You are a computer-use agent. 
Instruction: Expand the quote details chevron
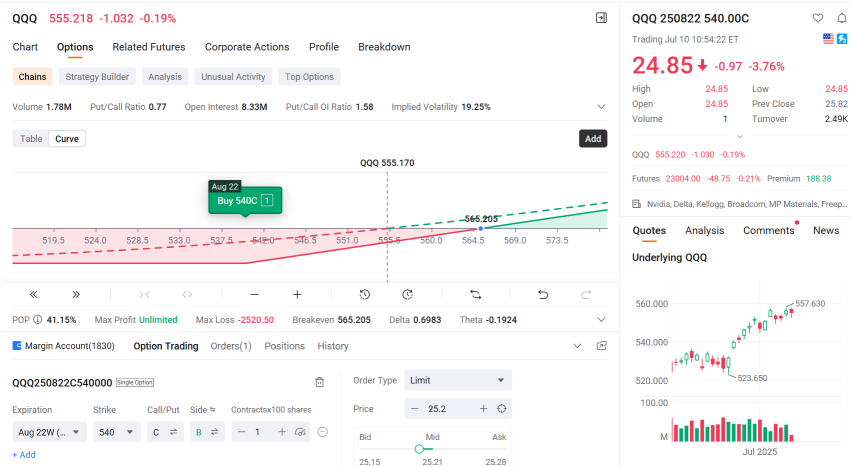point(740,136)
